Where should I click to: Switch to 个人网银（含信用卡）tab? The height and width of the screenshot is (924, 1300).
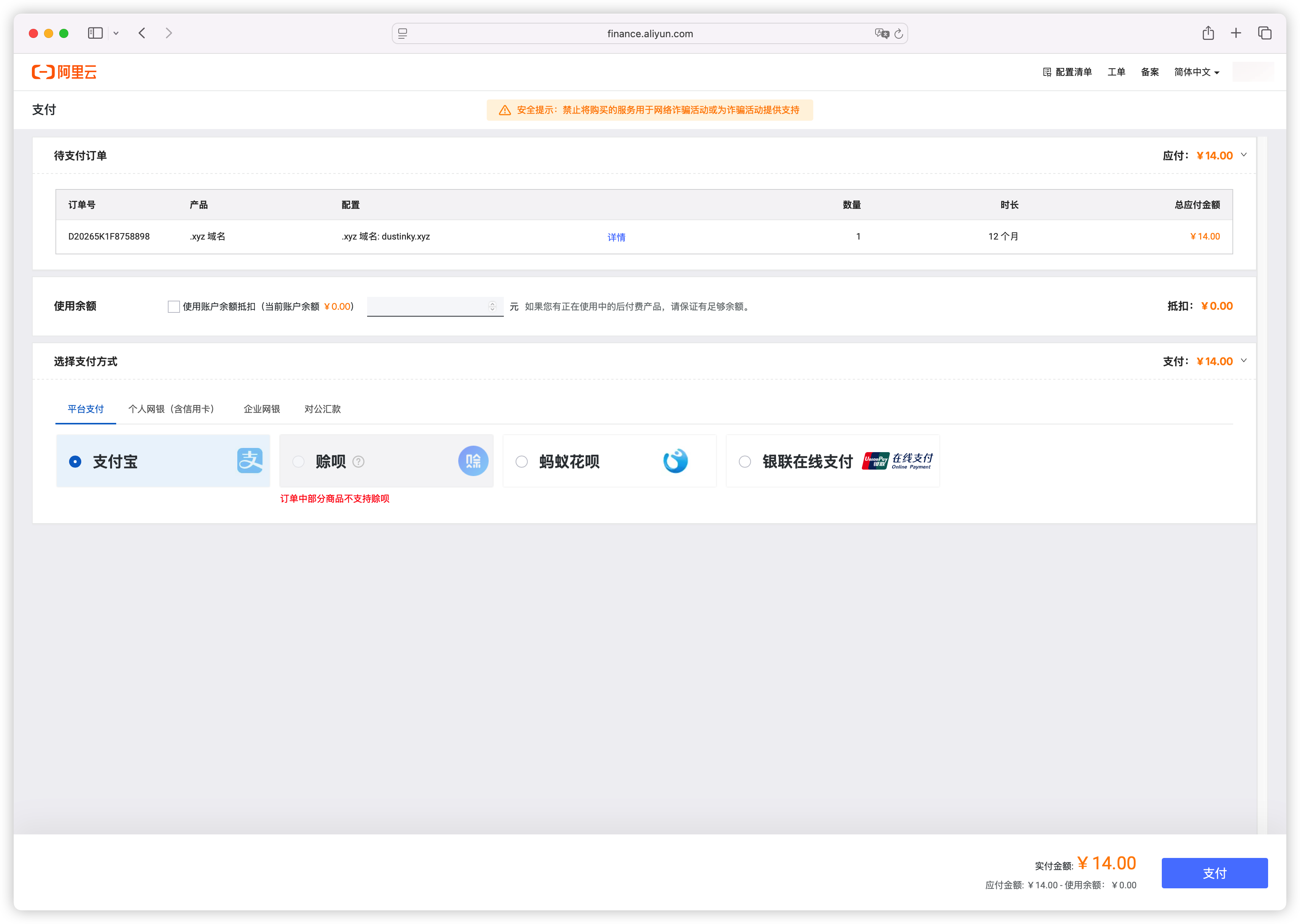[171, 409]
